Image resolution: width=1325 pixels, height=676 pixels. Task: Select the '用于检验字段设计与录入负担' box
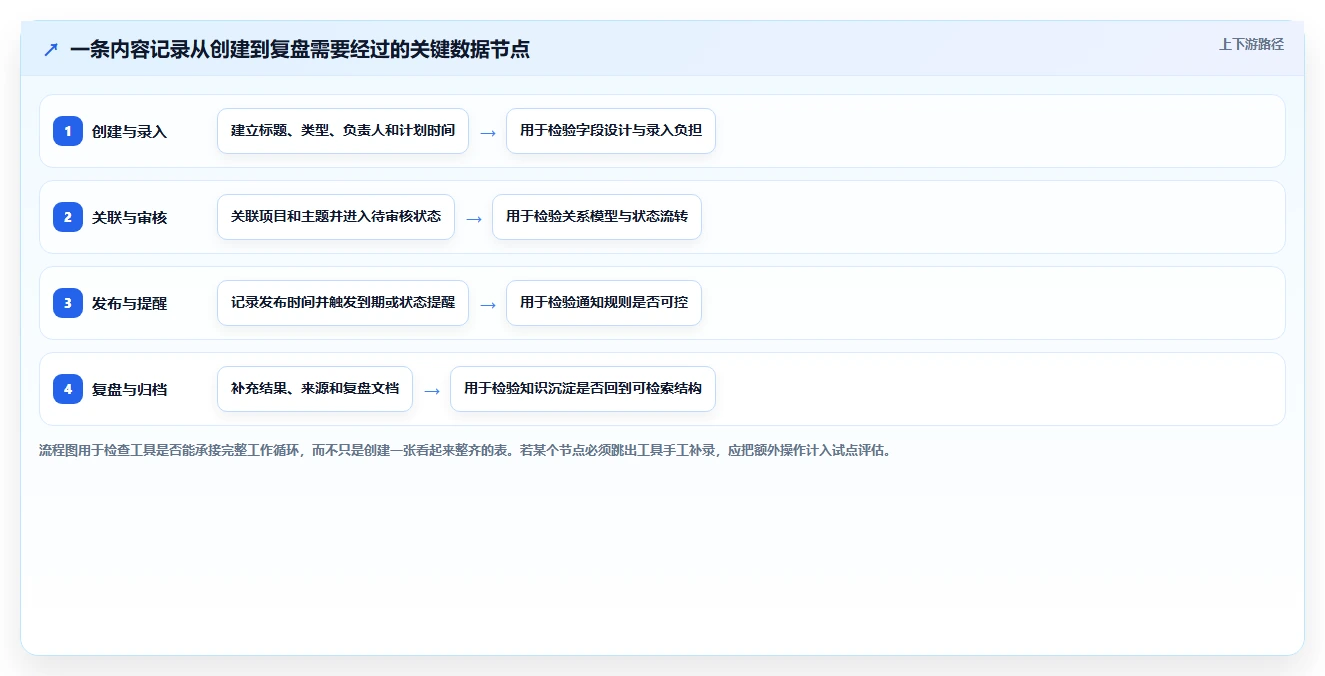[611, 131]
